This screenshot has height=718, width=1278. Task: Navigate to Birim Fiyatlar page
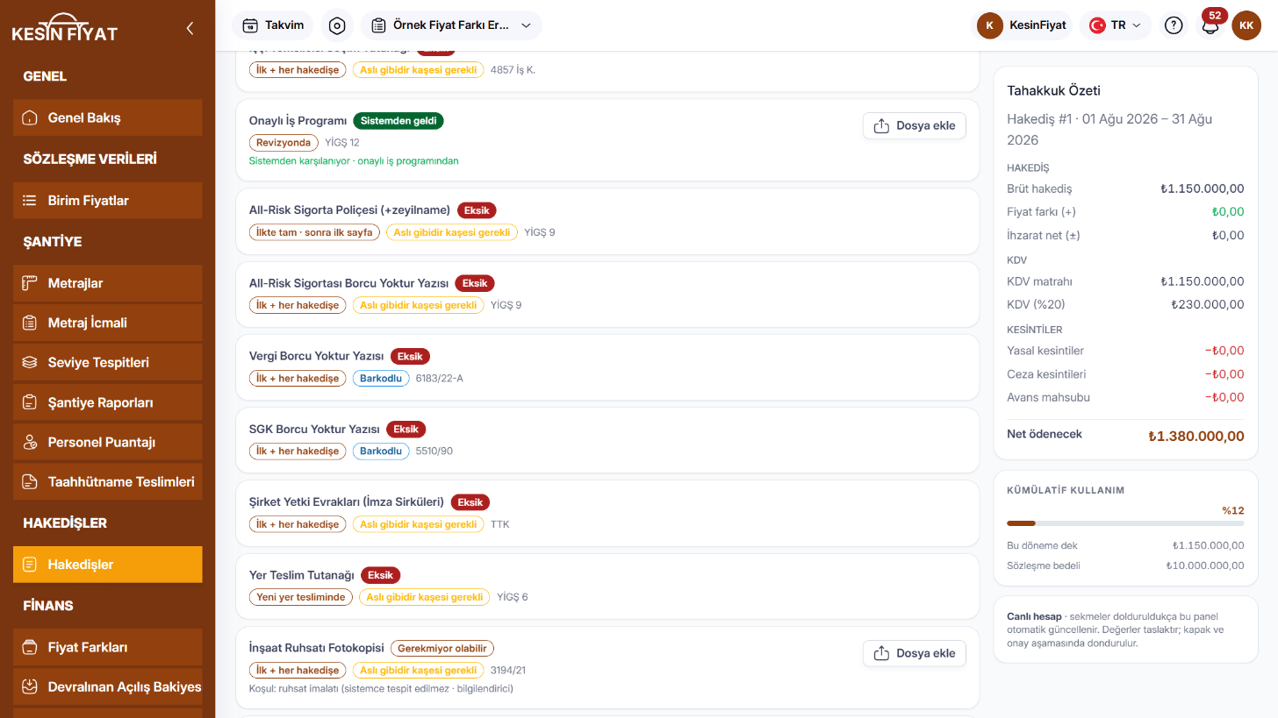pos(108,201)
